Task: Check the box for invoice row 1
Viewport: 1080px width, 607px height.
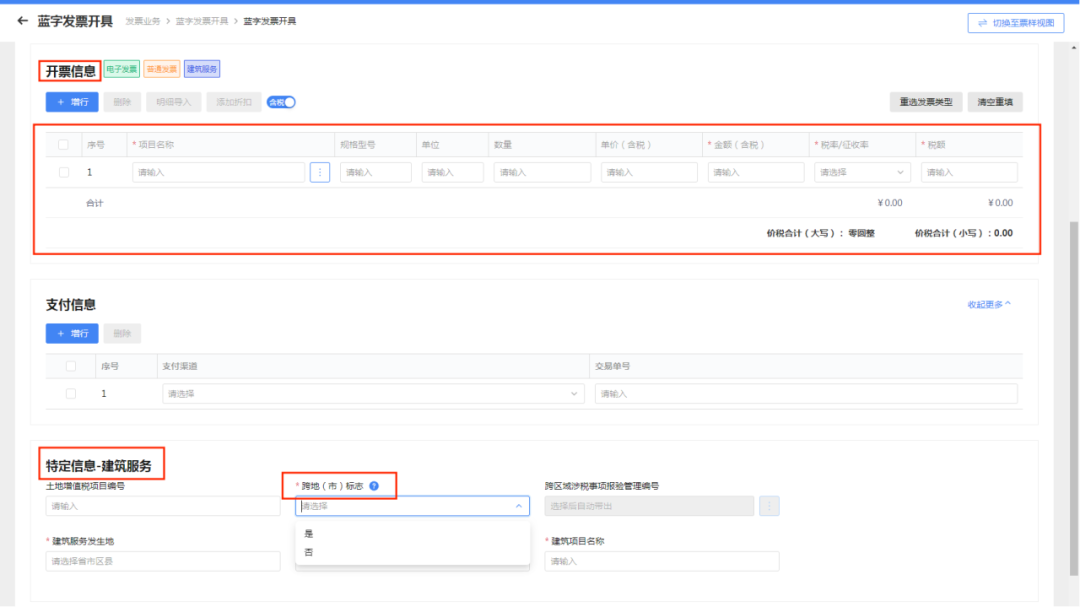Action: [x=64, y=172]
